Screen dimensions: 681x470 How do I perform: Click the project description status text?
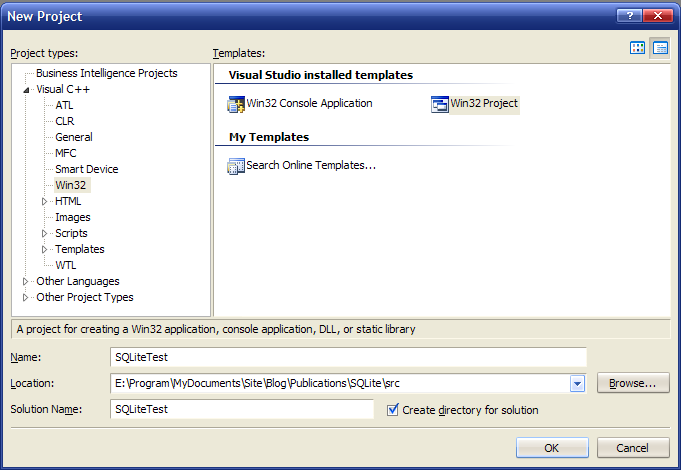[216, 329]
